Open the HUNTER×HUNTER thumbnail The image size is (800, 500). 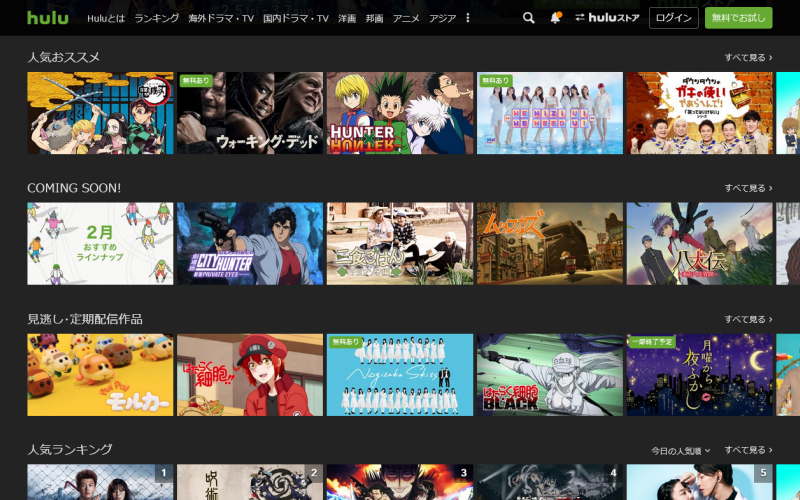point(400,113)
